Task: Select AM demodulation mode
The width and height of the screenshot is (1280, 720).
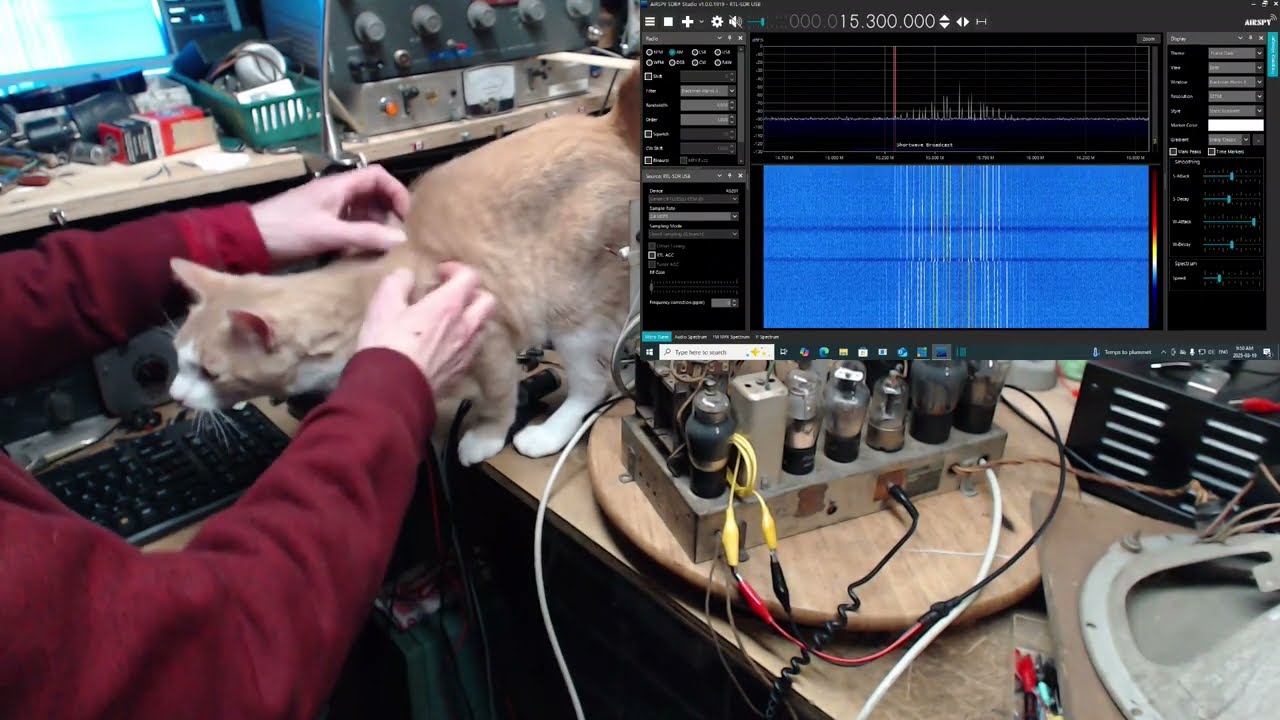Action: (676, 52)
